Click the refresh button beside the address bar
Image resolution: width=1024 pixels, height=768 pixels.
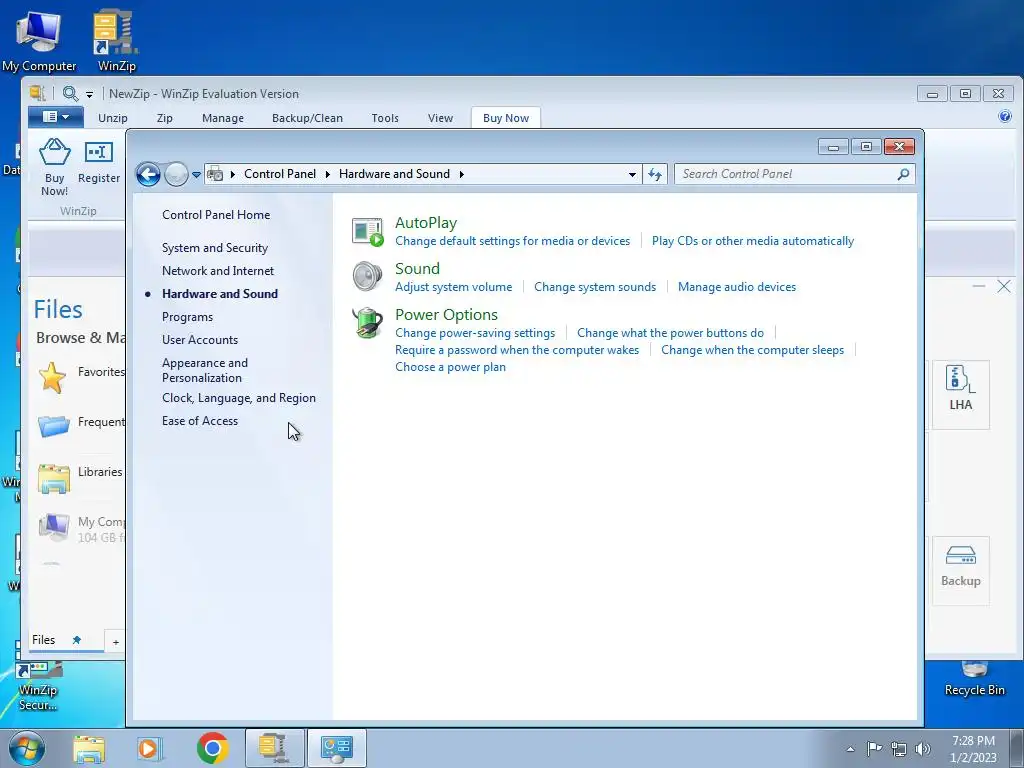(655, 174)
